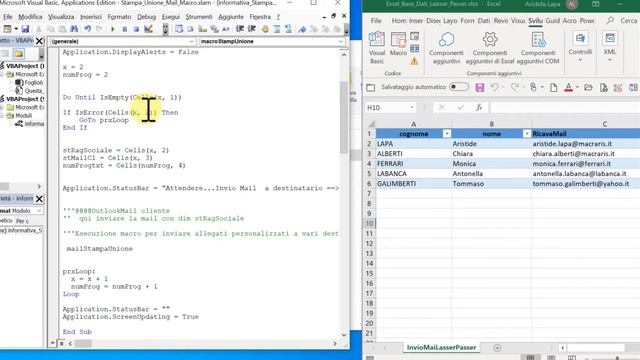
Task: Open the Strumenti menu in VBA editor
Action: 199,17
